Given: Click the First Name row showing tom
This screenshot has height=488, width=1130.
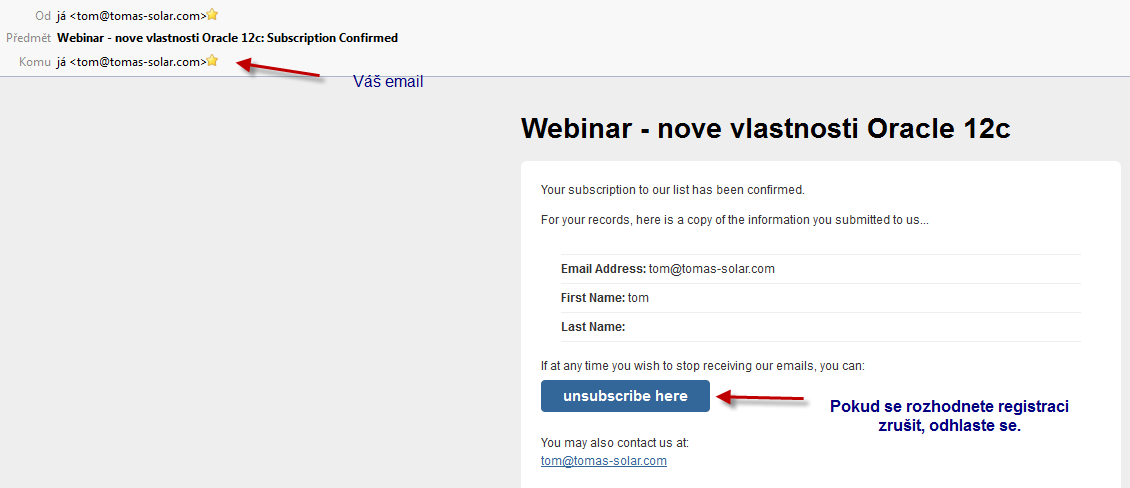Looking at the screenshot, I should [821, 298].
